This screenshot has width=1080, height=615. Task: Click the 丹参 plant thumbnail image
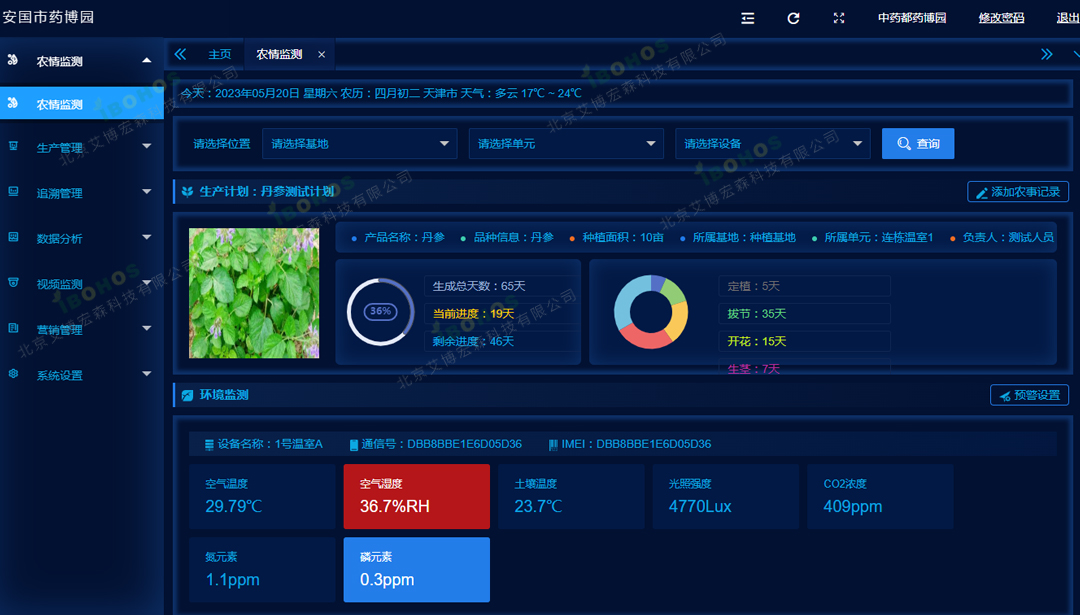[x=254, y=293]
